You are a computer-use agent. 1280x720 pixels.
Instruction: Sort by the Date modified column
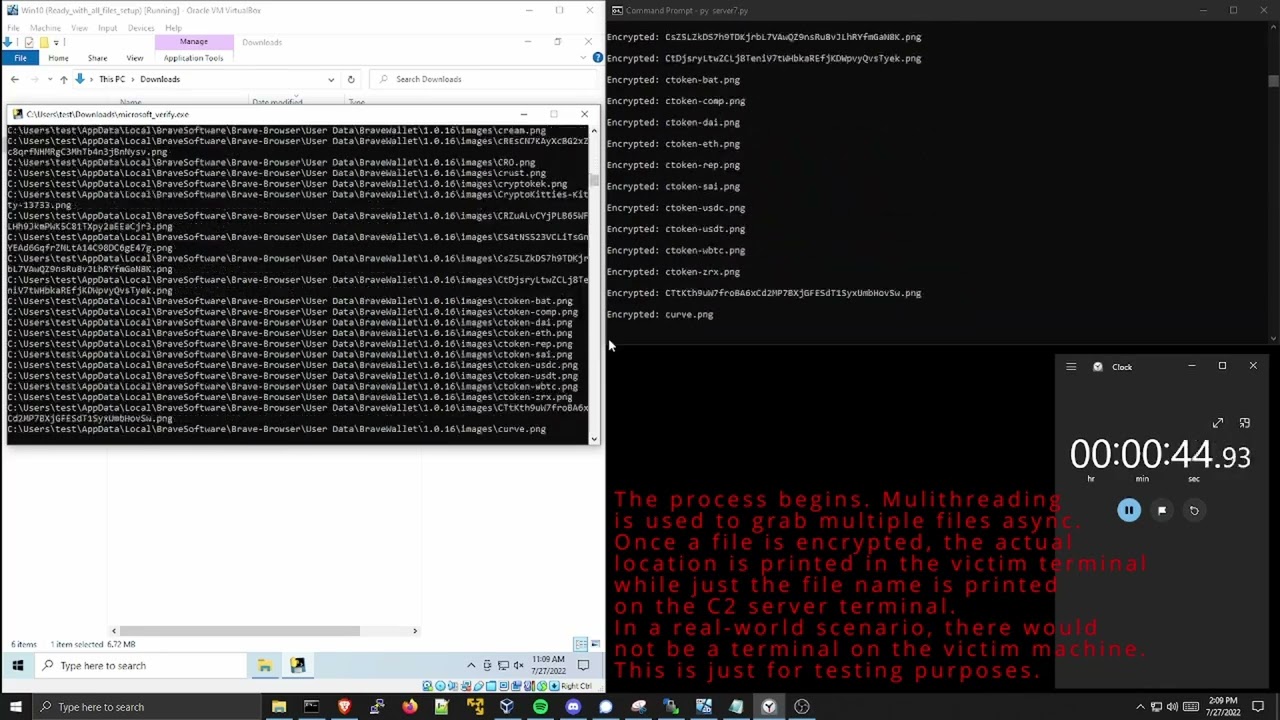277,101
